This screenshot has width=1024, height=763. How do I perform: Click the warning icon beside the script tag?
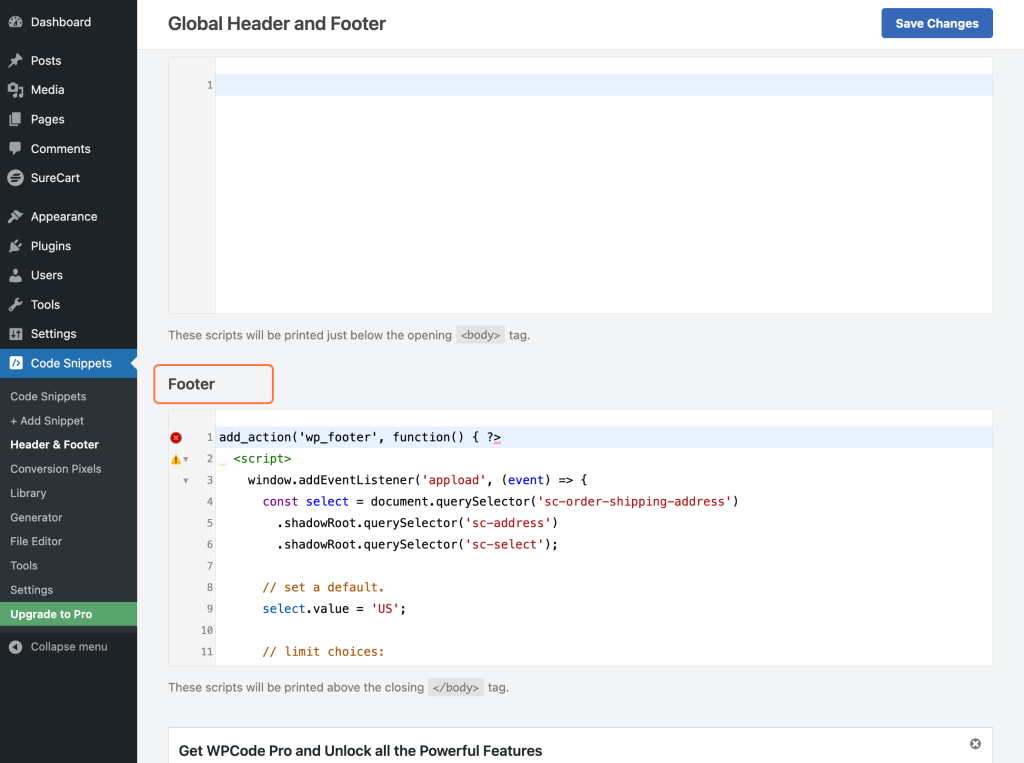tap(175, 458)
